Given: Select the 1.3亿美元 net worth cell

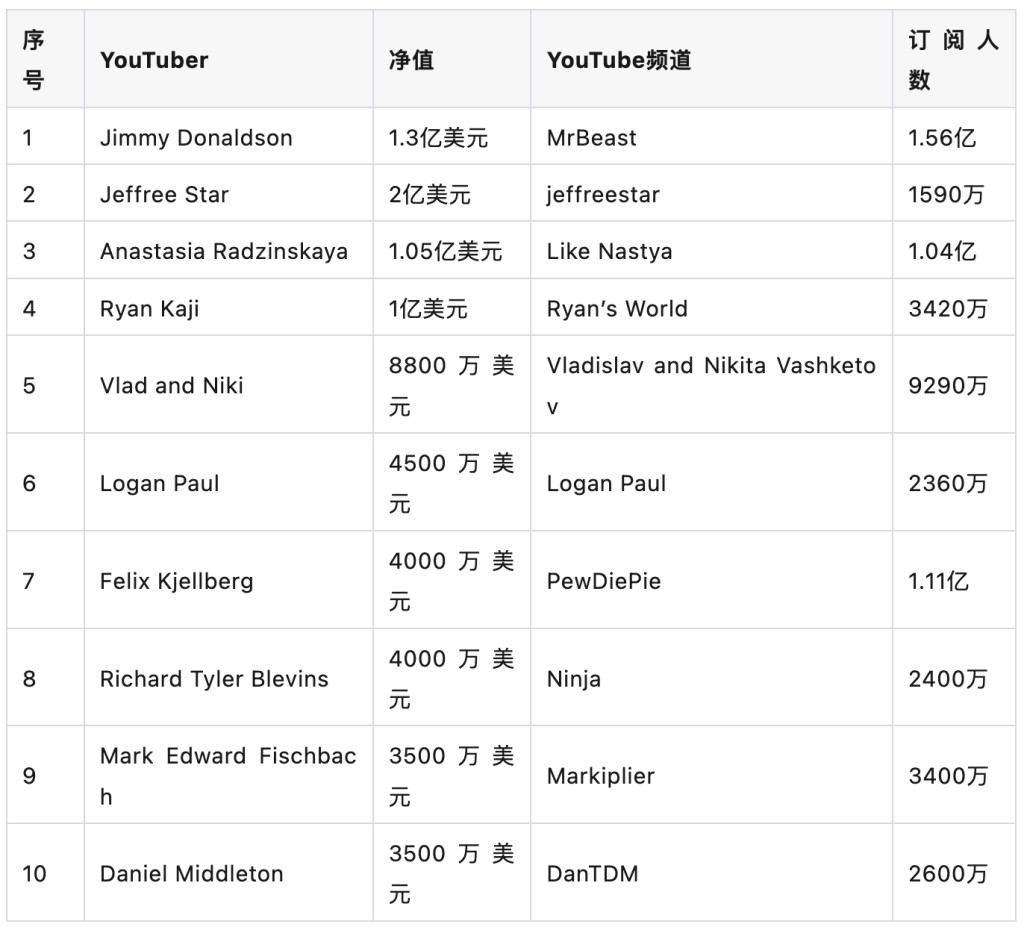Looking at the screenshot, I should pos(451,136).
